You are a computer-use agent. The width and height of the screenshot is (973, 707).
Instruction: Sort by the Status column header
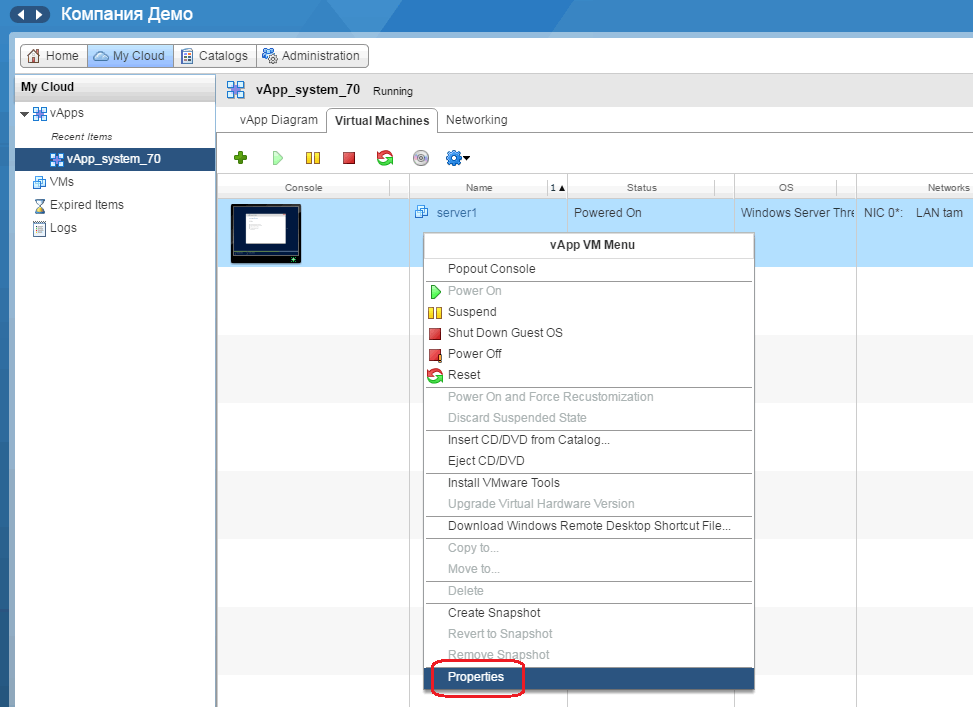(x=642, y=187)
